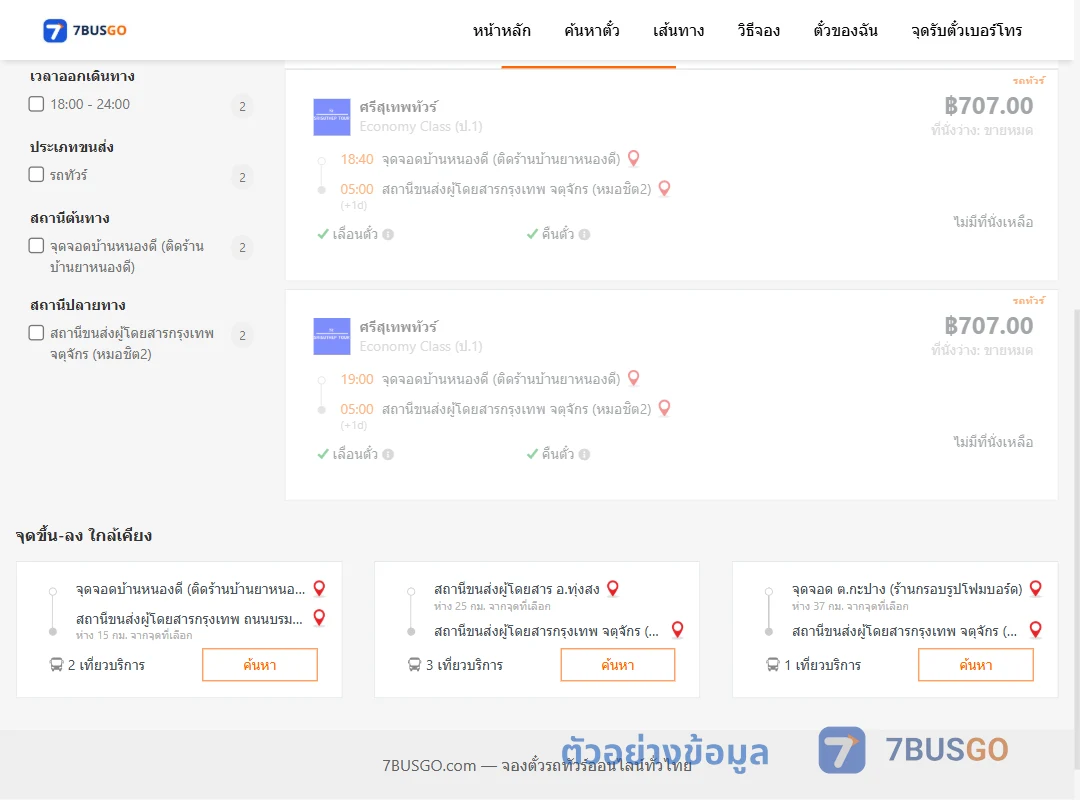Viewport: 1080px width, 800px height.
Task: Show เลื่อนตั๋ว info icon on 19:00 trip
Action: tap(388, 454)
